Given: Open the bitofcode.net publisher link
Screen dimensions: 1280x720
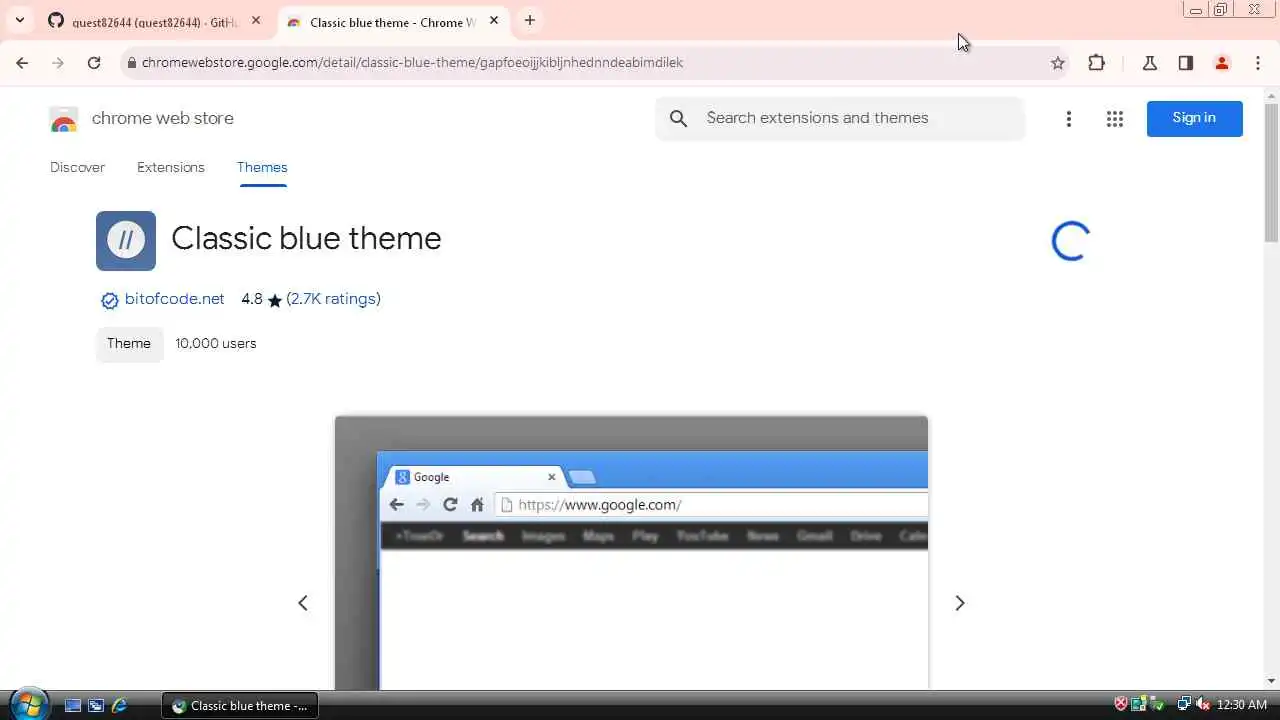Looking at the screenshot, I should tap(175, 299).
